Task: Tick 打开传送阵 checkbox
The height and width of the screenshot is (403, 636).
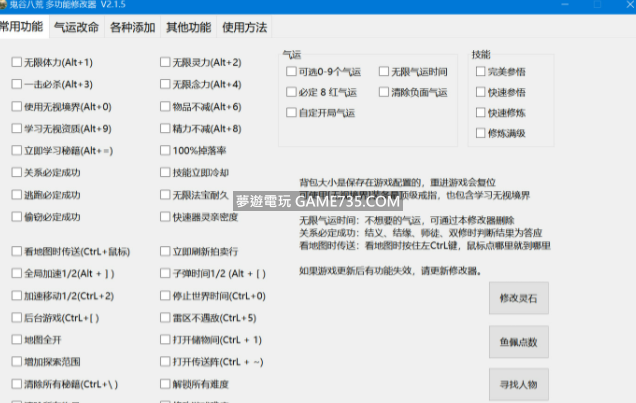Action: tap(165, 361)
